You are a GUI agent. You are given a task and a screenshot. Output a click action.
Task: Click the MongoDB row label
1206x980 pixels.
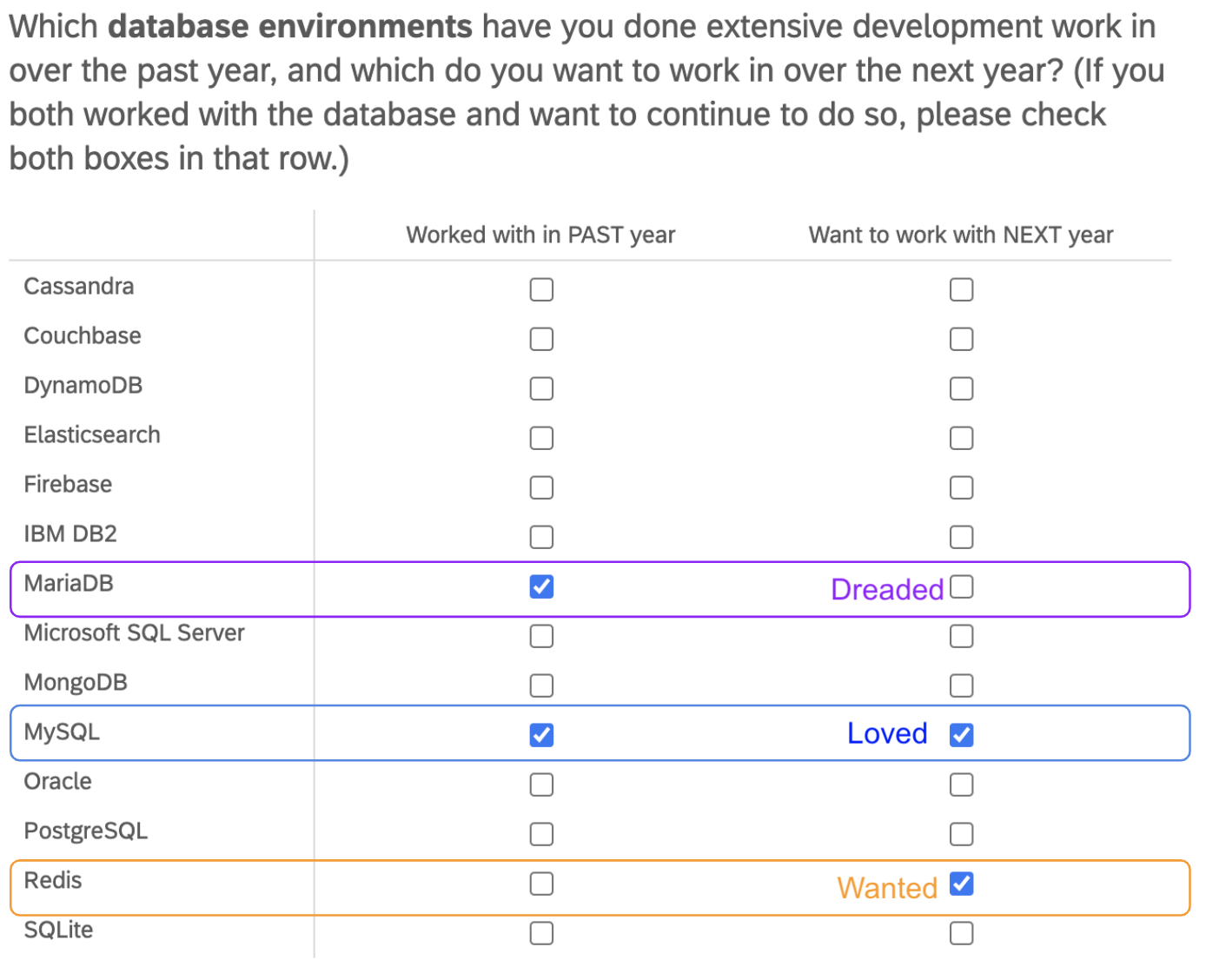76,683
